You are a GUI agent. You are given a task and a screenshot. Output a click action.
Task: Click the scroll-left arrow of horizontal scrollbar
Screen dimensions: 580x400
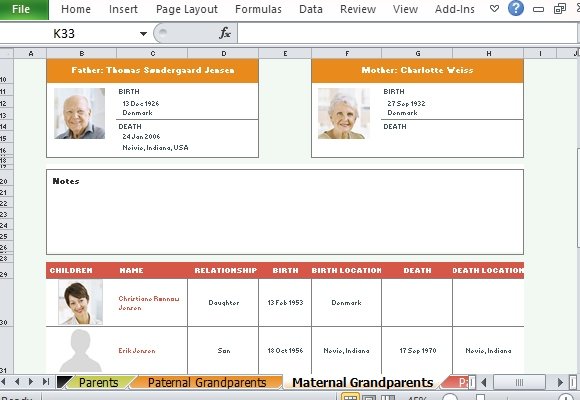tap(484, 382)
